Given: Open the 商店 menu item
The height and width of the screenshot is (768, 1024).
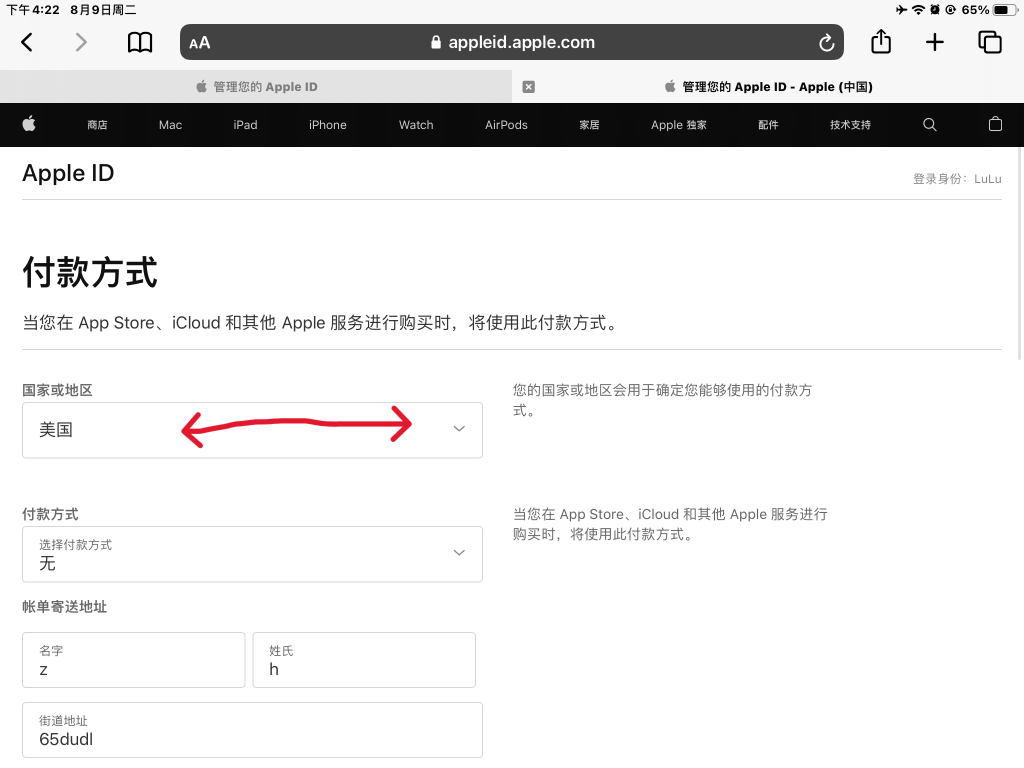Looking at the screenshot, I should (97, 125).
